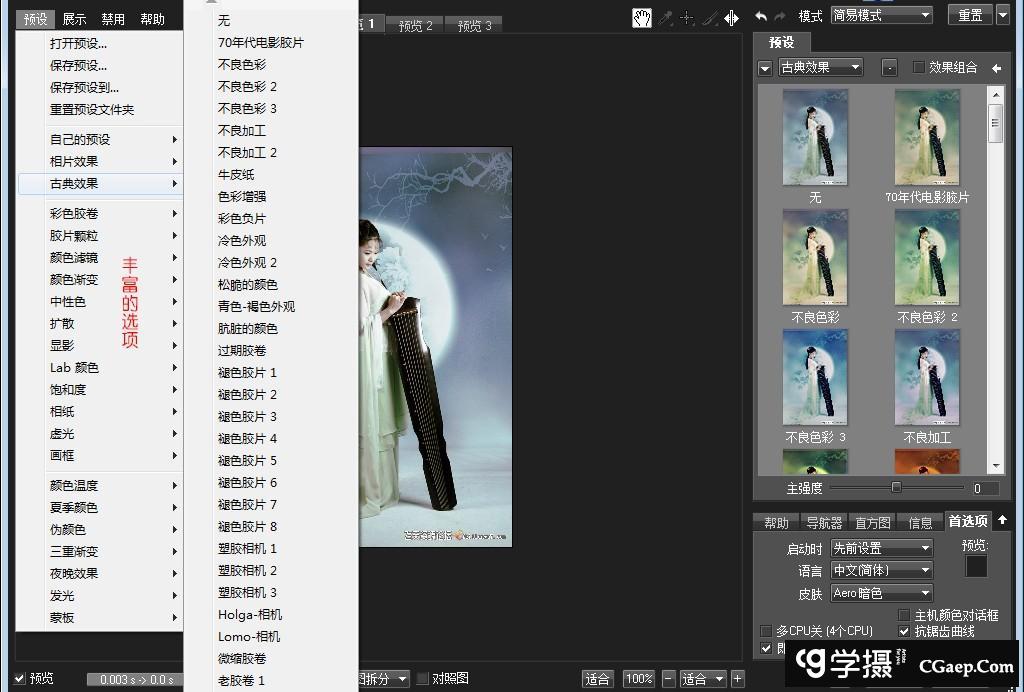Disable the 抗锯齿曲线 checkbox
Image resolution: width=1024 pixels, height=692 pixels.
click(x=903, y=632)
